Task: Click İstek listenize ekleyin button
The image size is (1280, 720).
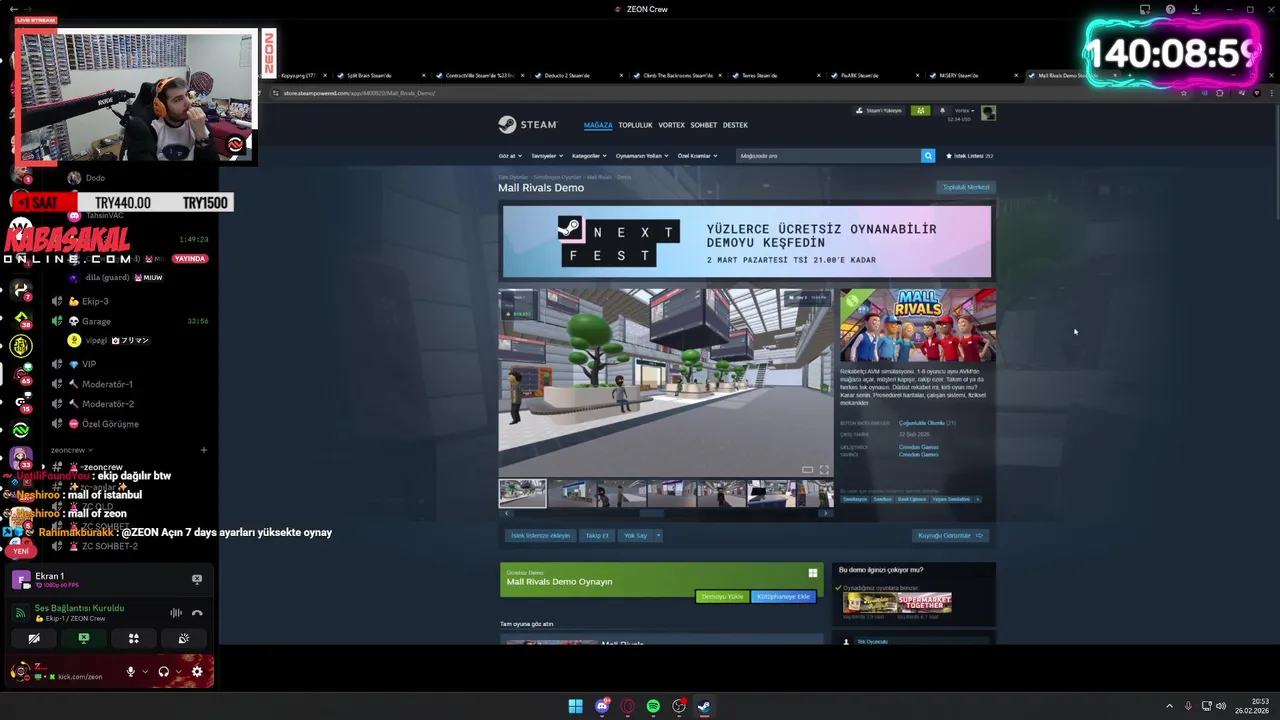Action: 541,536
